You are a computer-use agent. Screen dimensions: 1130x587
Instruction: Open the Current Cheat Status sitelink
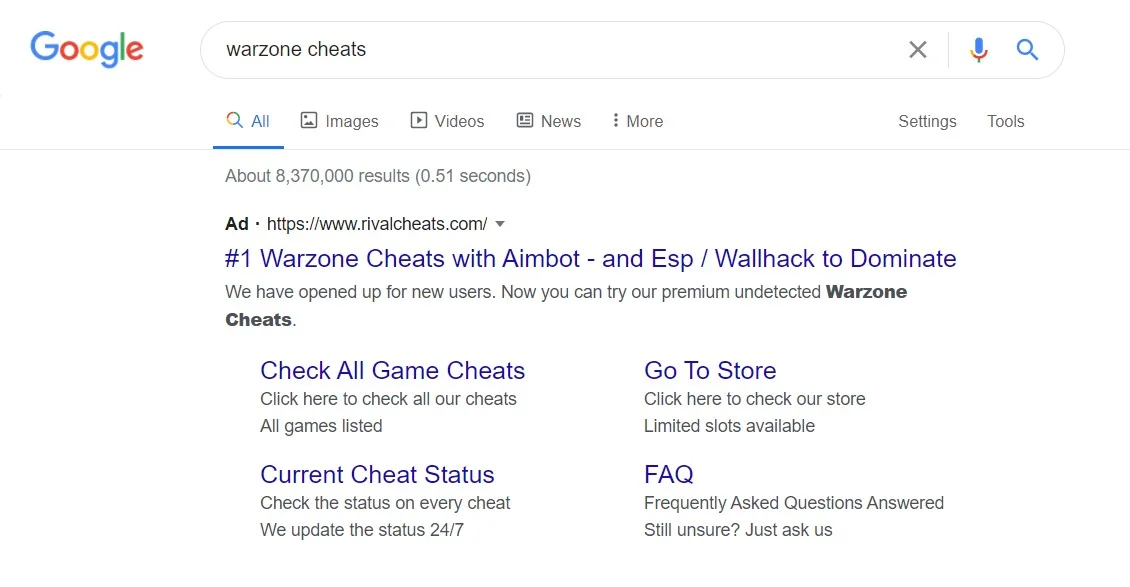click(377, 475)
